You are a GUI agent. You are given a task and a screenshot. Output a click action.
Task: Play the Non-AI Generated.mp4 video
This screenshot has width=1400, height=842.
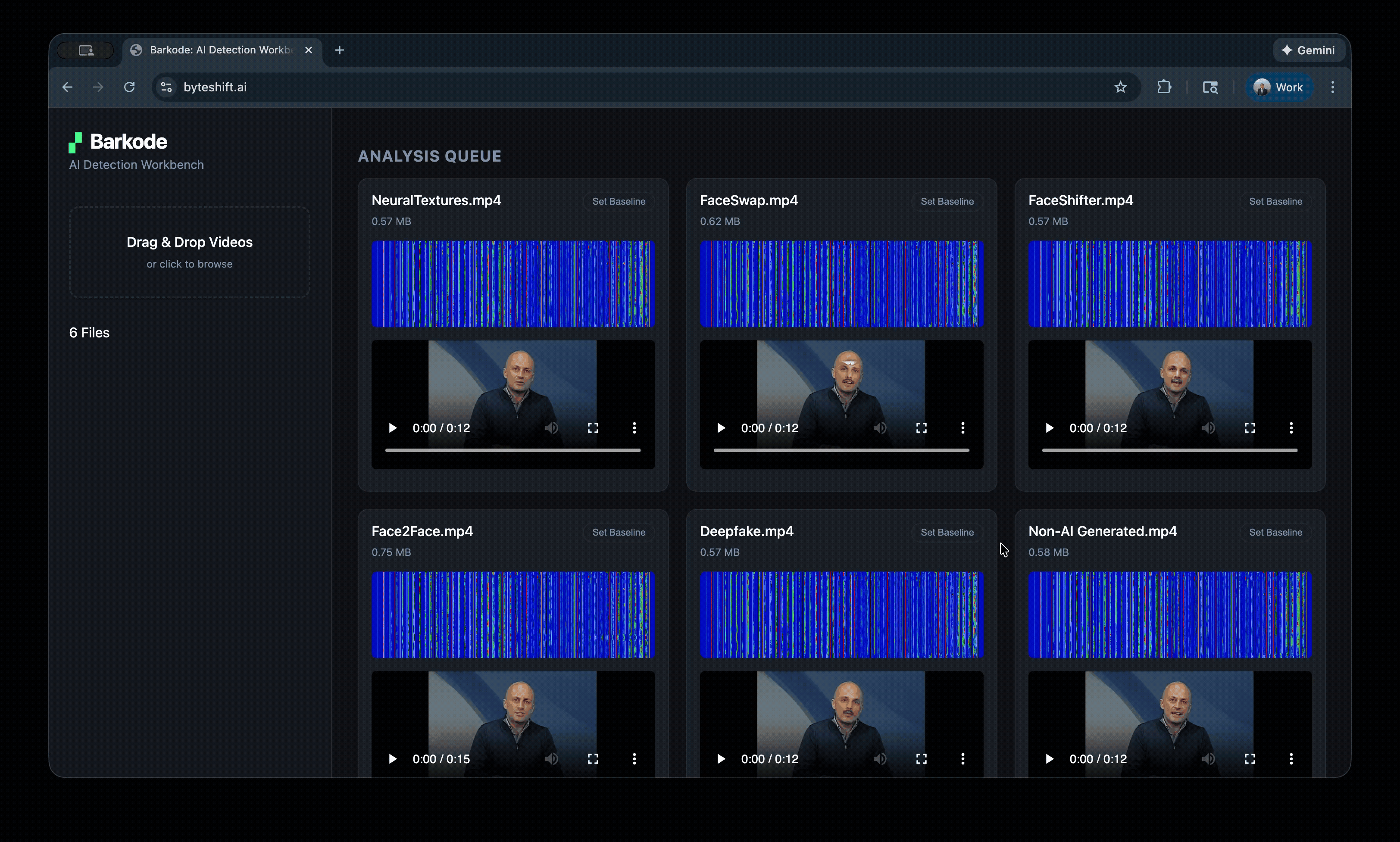[1048, 758]
